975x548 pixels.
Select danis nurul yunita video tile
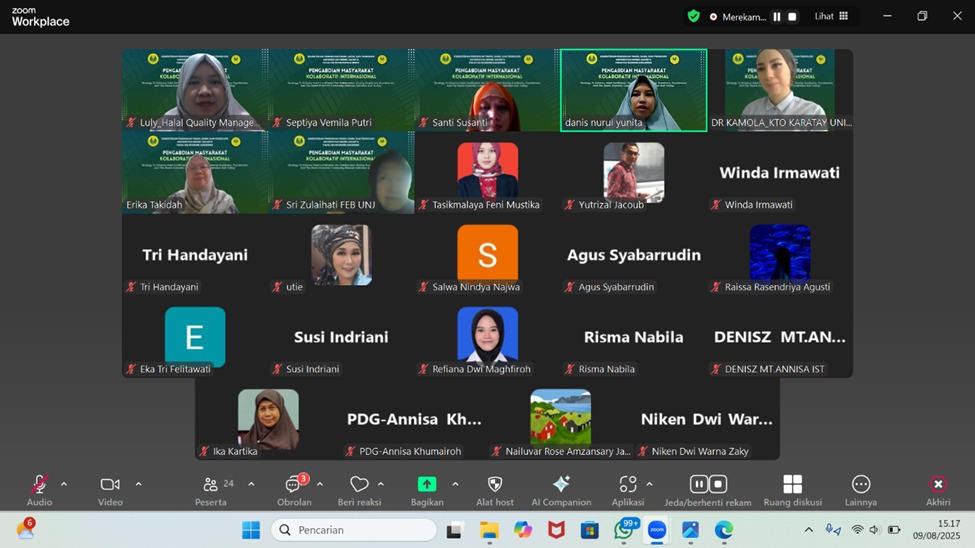pos(633,90)
